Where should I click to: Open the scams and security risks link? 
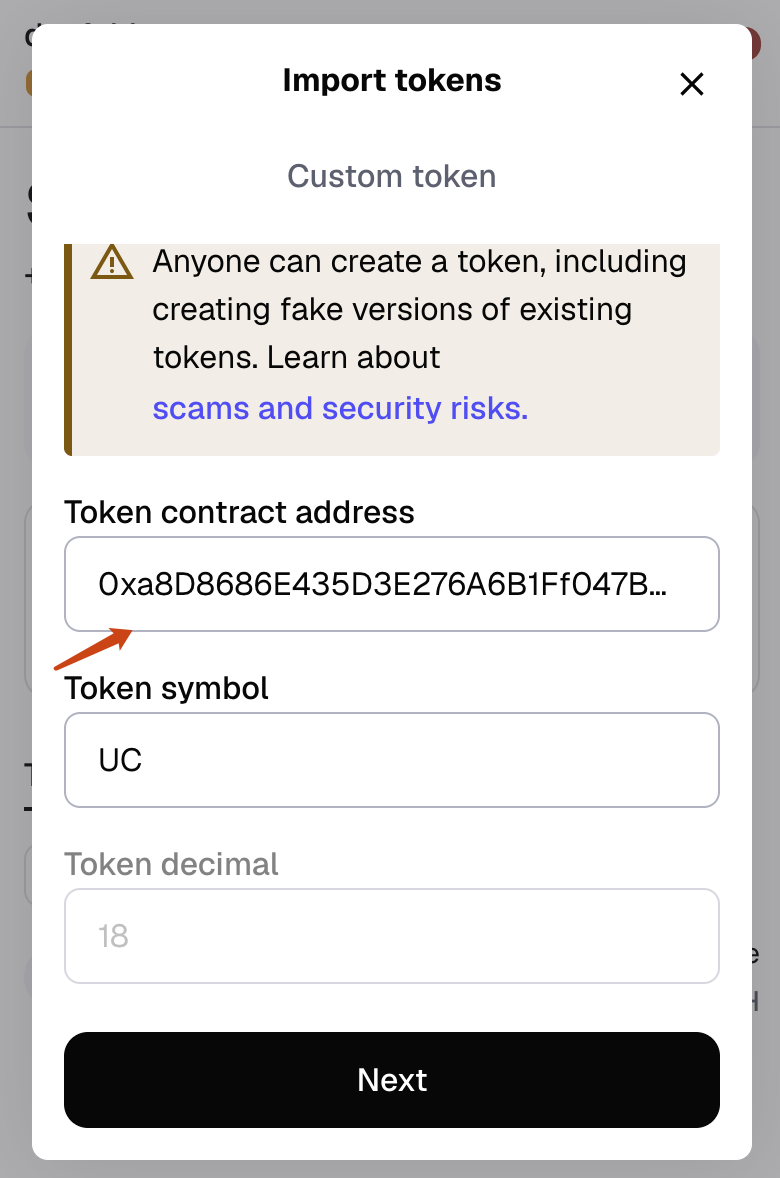339,408
